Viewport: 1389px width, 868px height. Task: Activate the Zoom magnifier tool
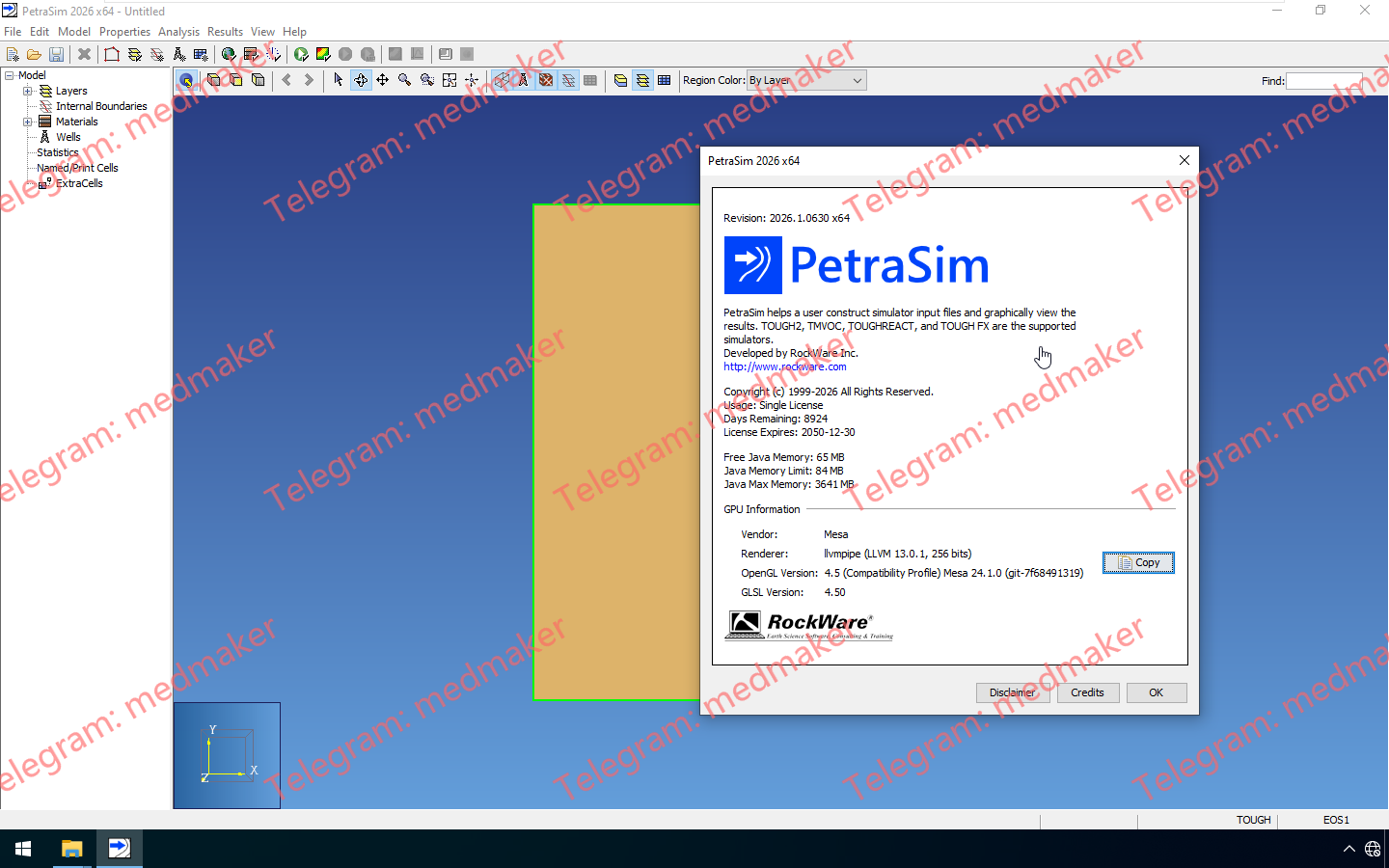tap(405, 80)
